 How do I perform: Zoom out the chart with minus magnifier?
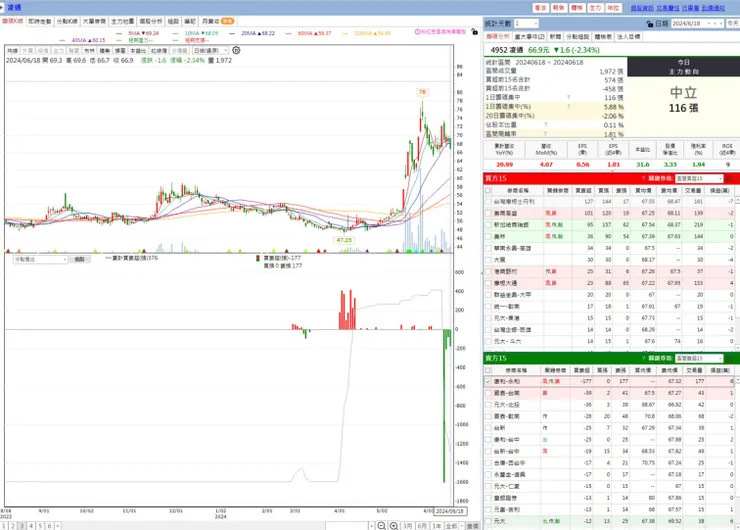point(381,526)
